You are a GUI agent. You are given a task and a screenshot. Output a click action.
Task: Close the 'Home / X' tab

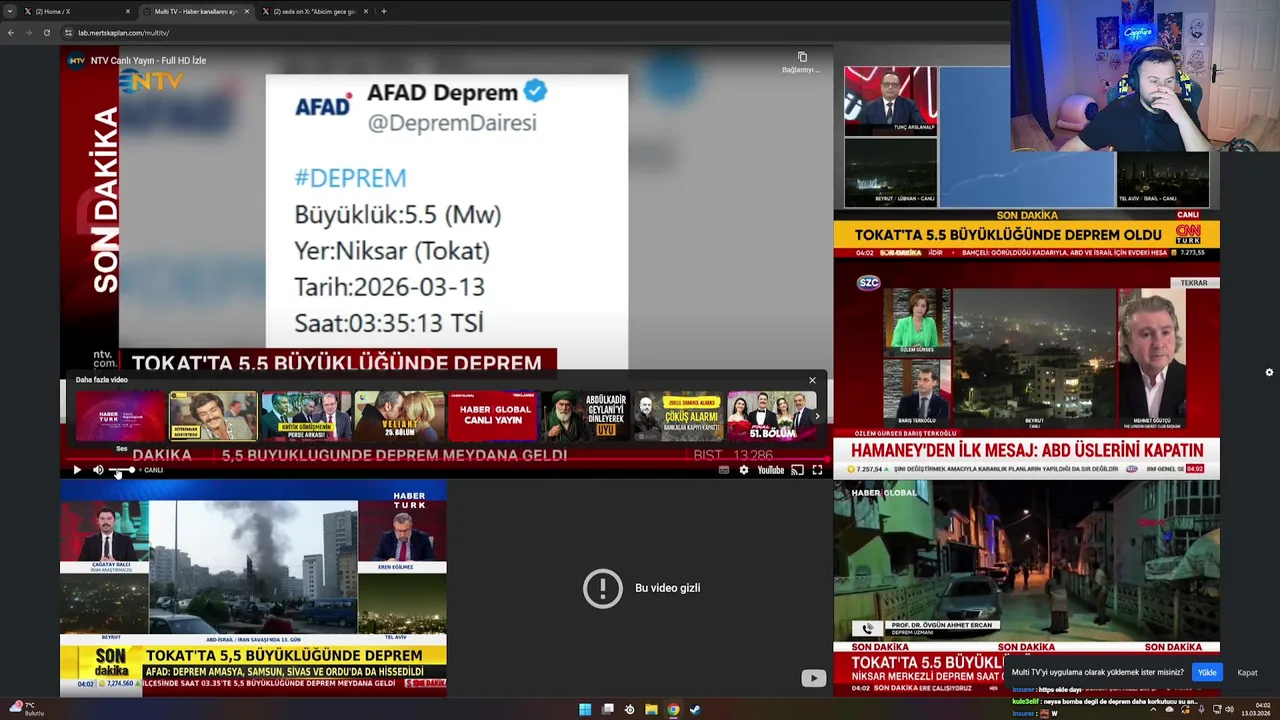point(128,11)
